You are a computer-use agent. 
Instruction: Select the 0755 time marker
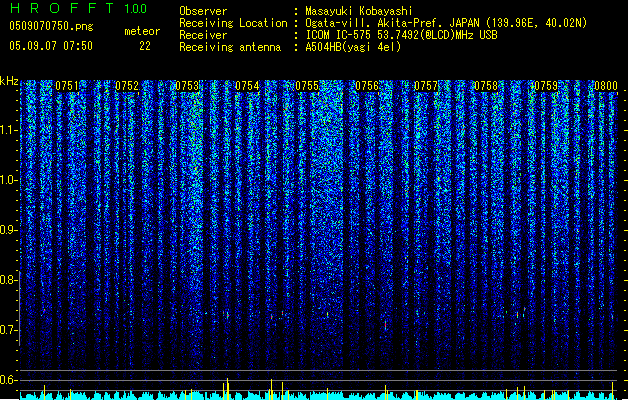[307, 86]
